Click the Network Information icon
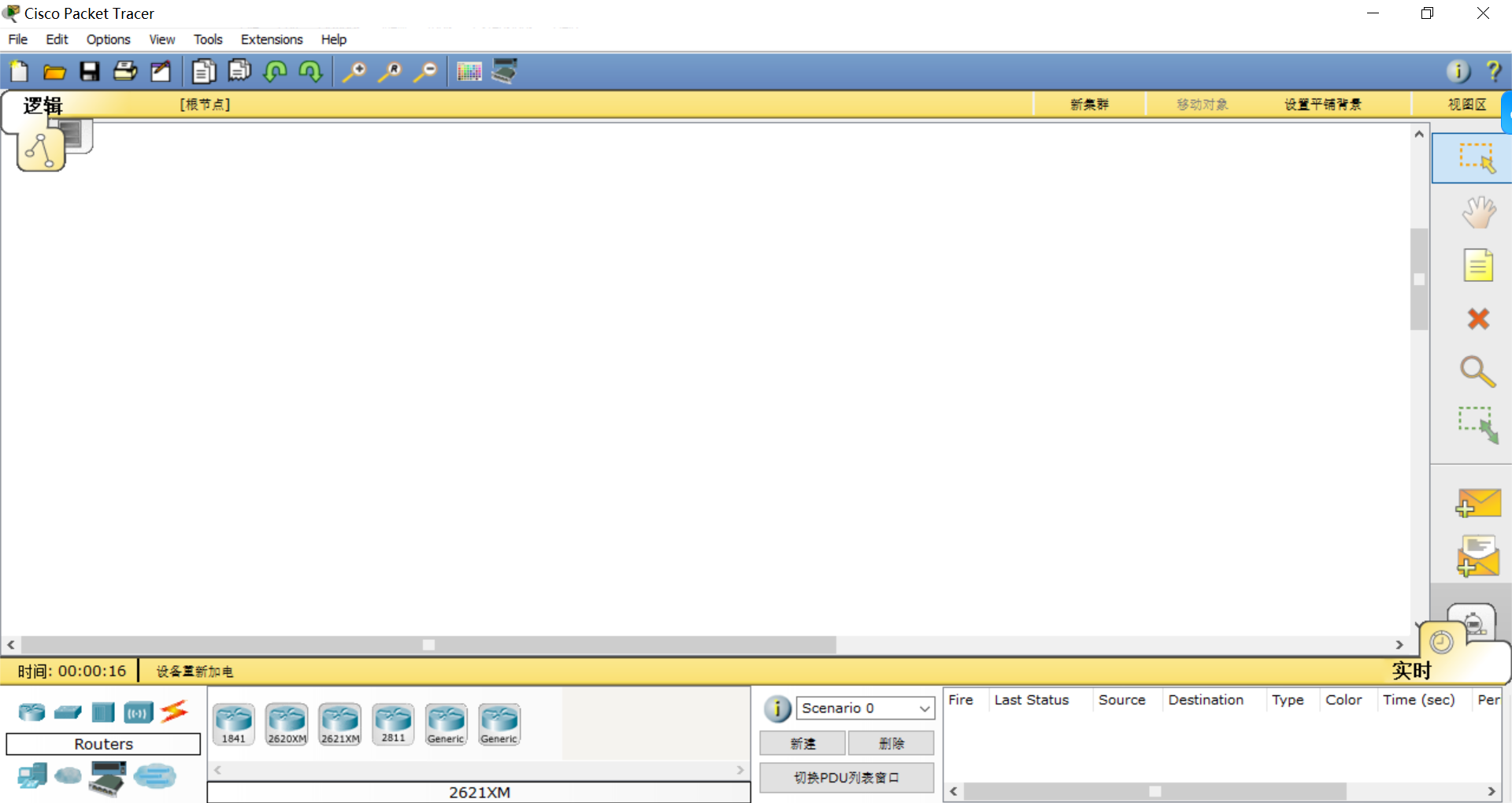 (x=1458, y=72)
